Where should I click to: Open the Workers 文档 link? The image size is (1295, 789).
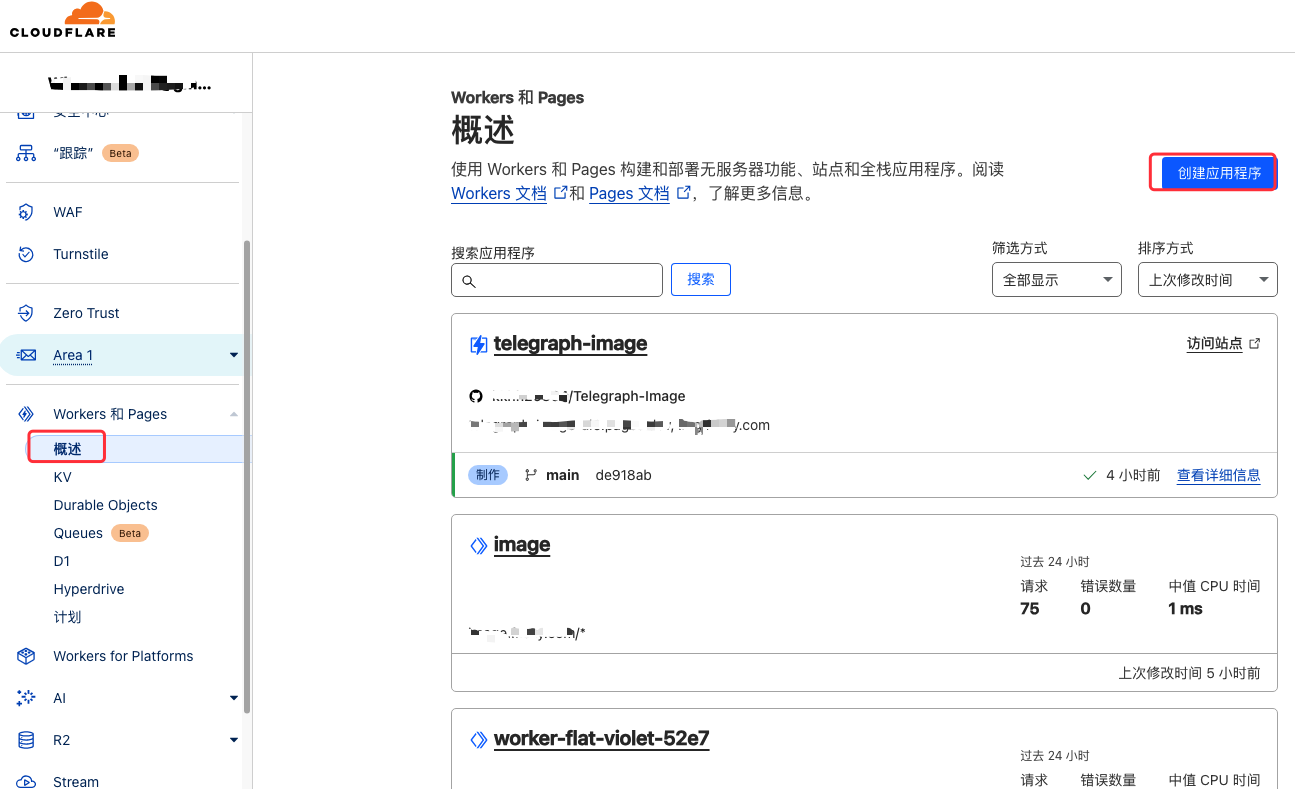tap(499, 193)
